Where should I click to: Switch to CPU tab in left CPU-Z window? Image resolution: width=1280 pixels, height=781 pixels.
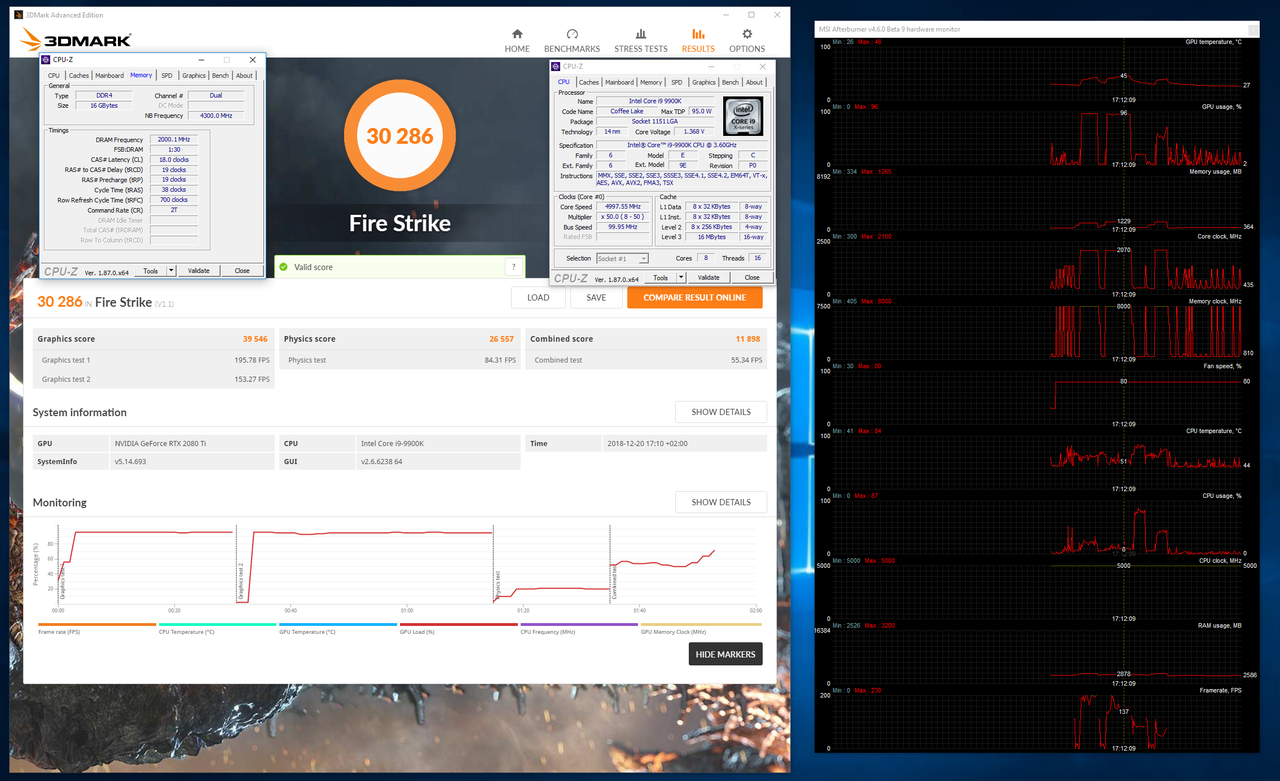point(54,75)
